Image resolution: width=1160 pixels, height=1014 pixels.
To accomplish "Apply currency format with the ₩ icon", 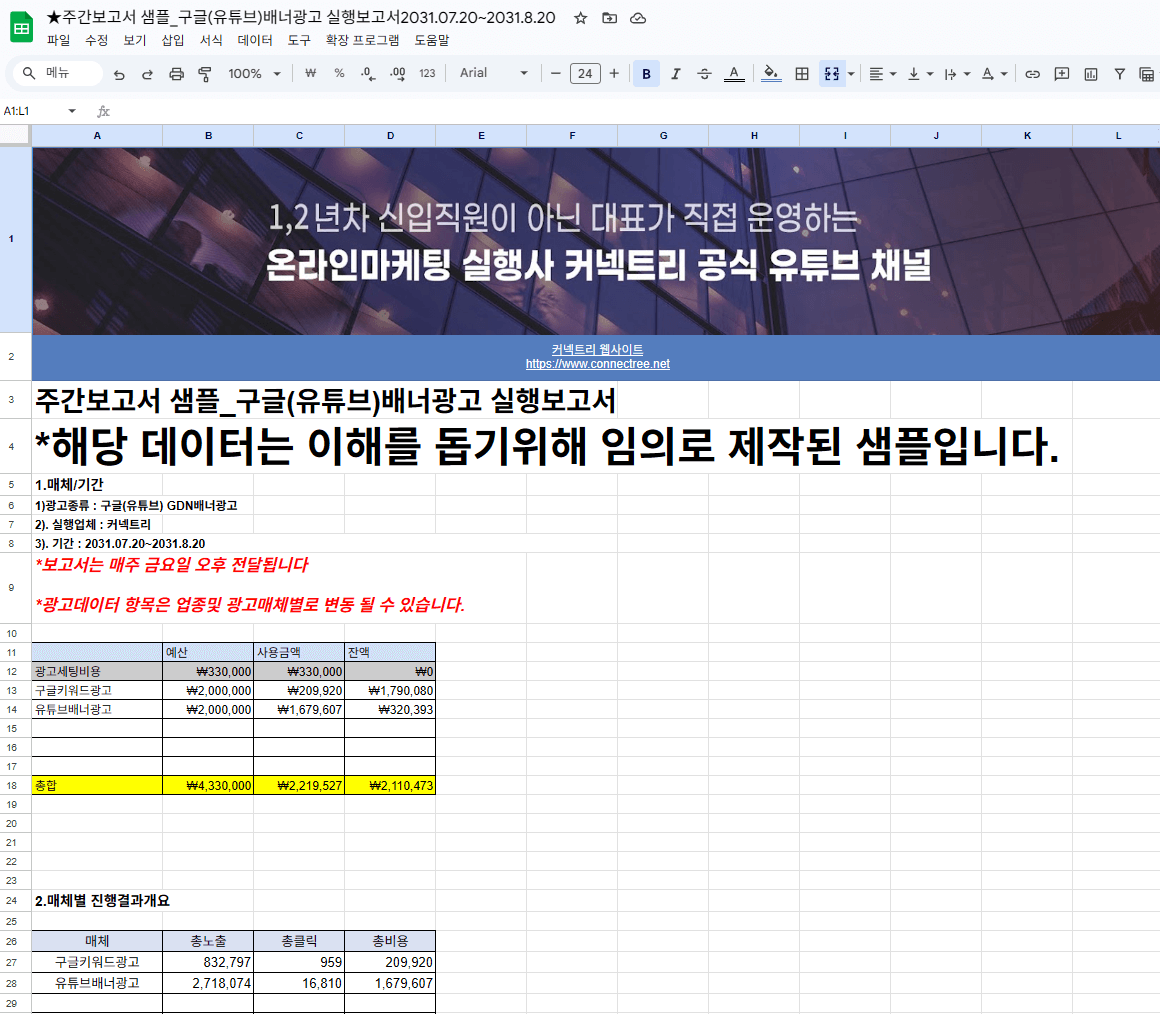I will [x=311, y=73].
